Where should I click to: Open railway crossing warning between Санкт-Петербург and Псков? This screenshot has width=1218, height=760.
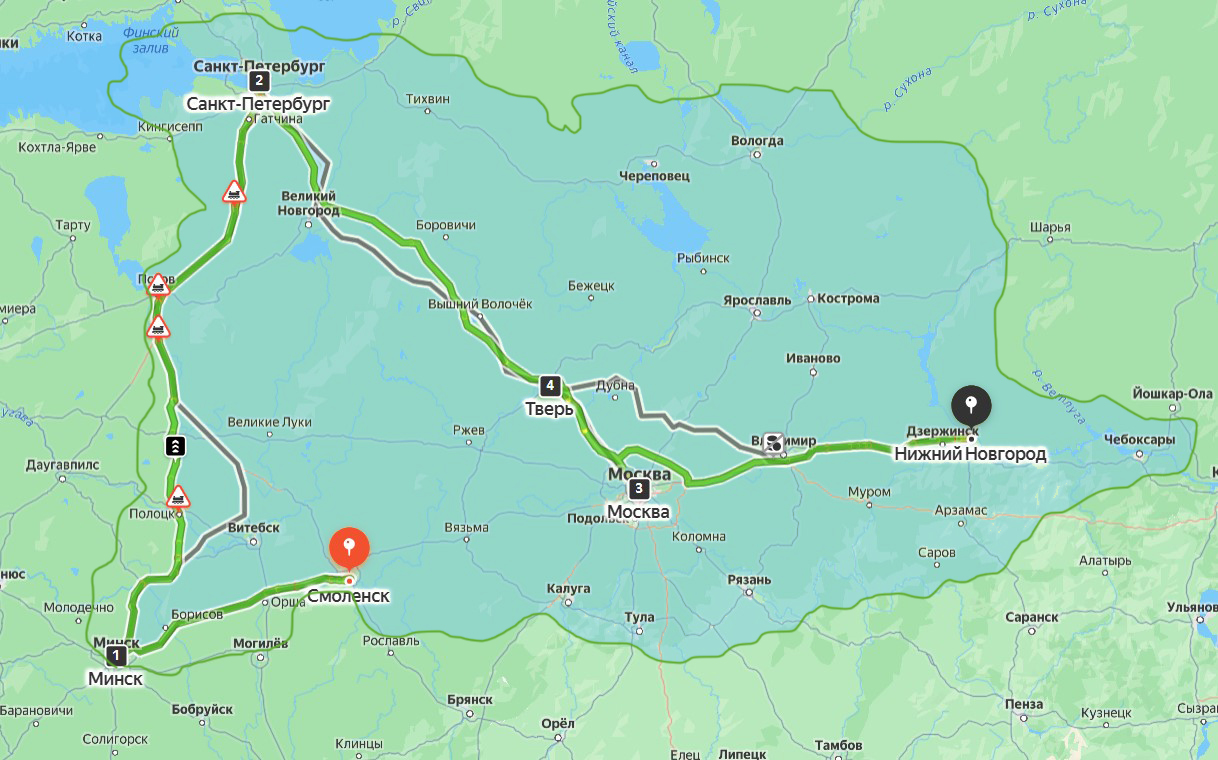pyautogui.click(x=235, y=192)
